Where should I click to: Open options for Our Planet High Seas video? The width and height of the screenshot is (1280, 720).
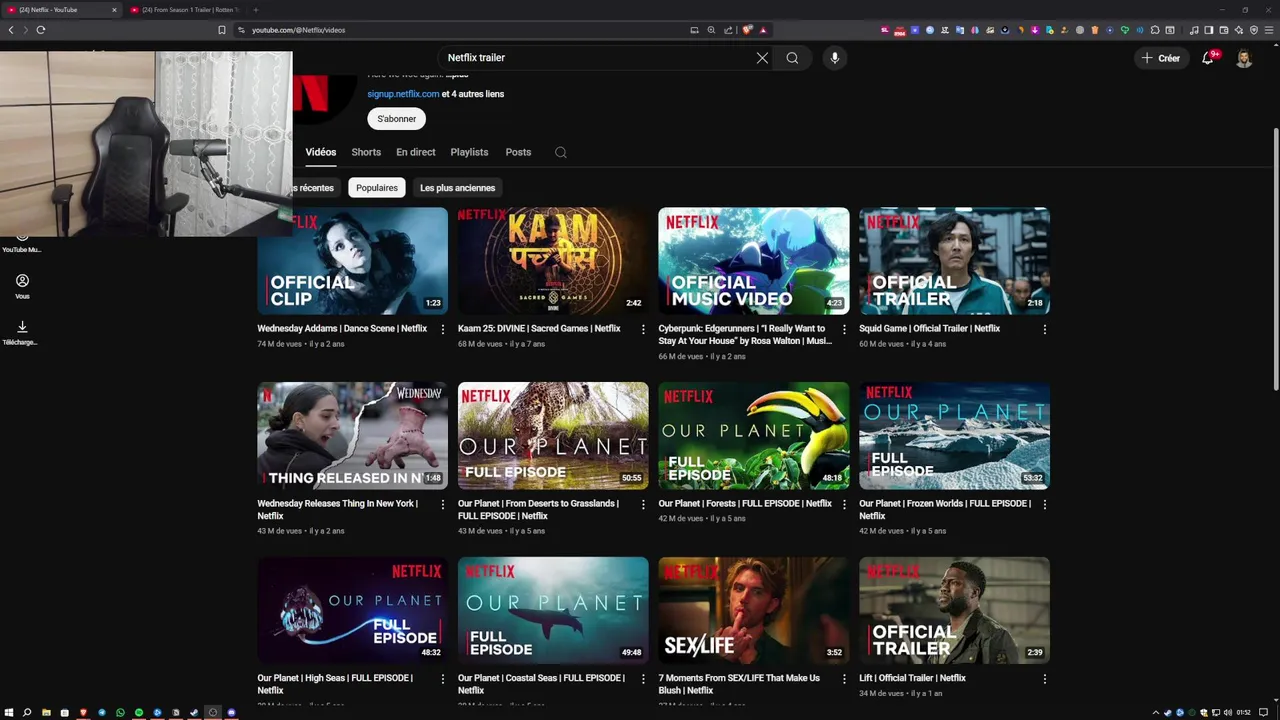point(443,679)
